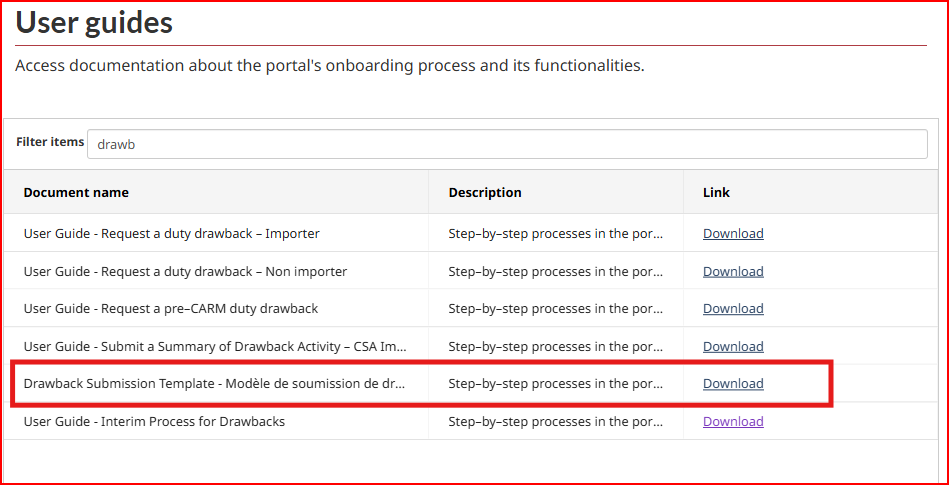The height and width of the screenshot is (485, 949).
Task: Click the Description column header
Action: (x=484, y=192)
